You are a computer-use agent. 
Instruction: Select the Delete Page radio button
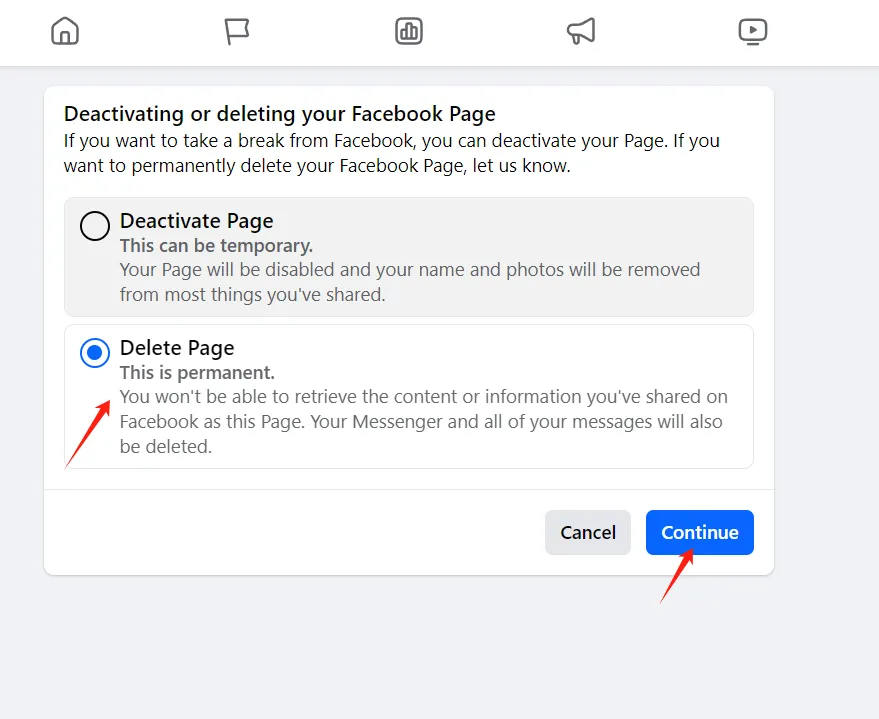[95, 352]
